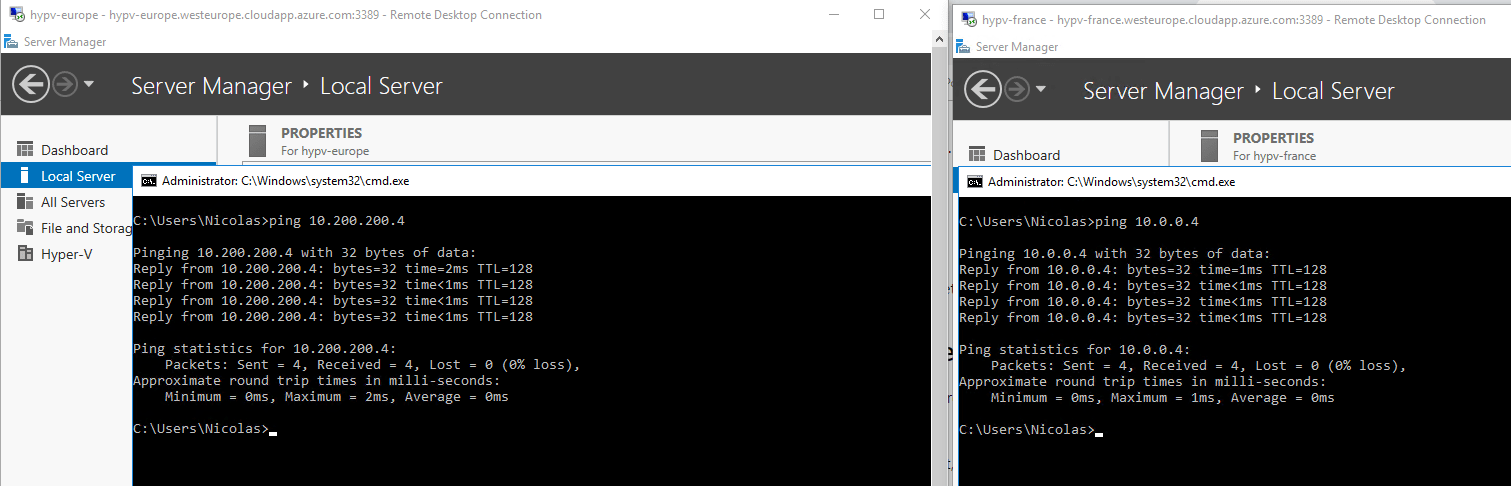1511x486 pixels.
Task: Click Forward arrow in hypv-europe Server Manager
Action: [65, 85]
